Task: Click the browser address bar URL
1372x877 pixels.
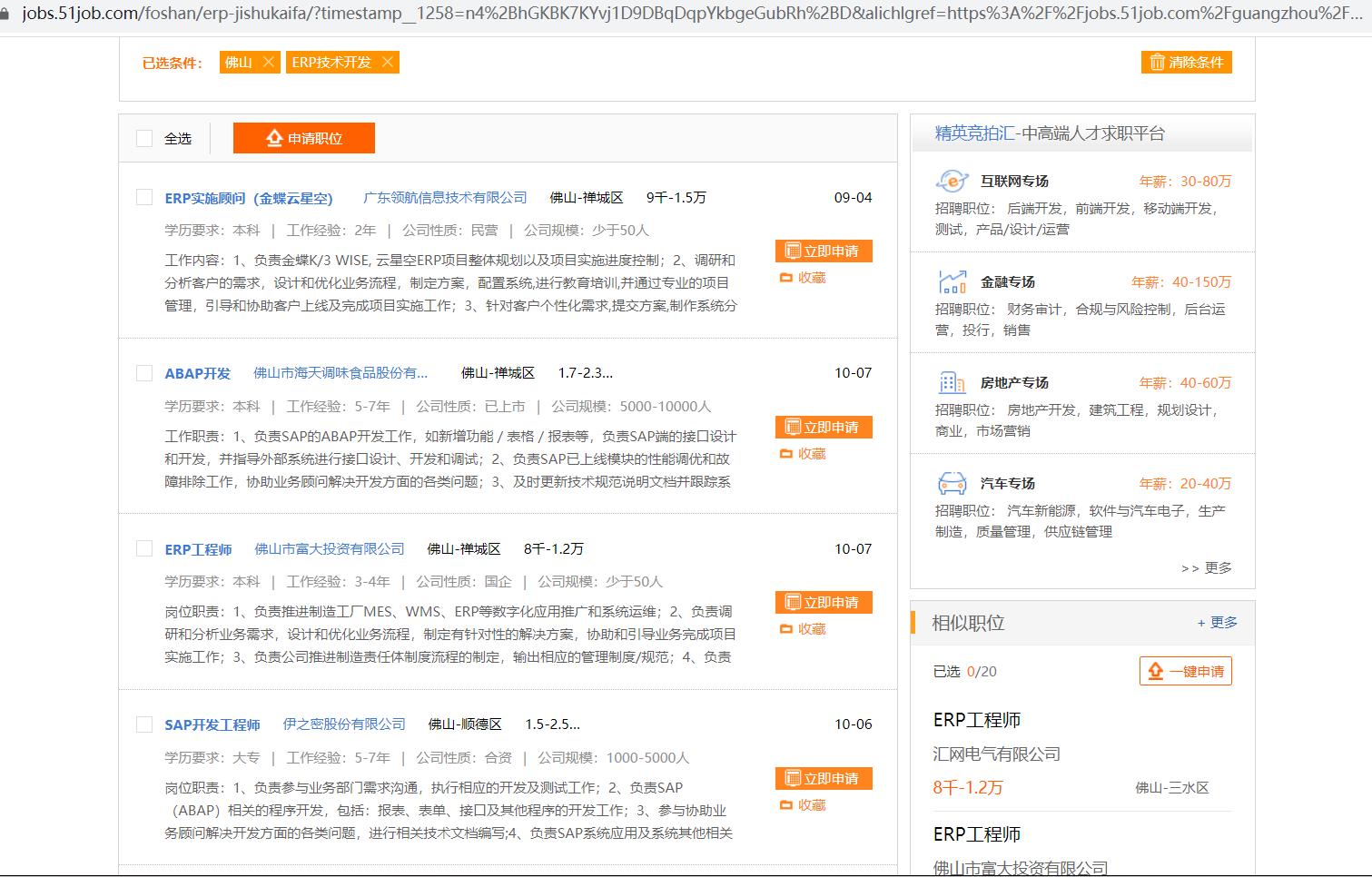Action: tap(692, 14)
